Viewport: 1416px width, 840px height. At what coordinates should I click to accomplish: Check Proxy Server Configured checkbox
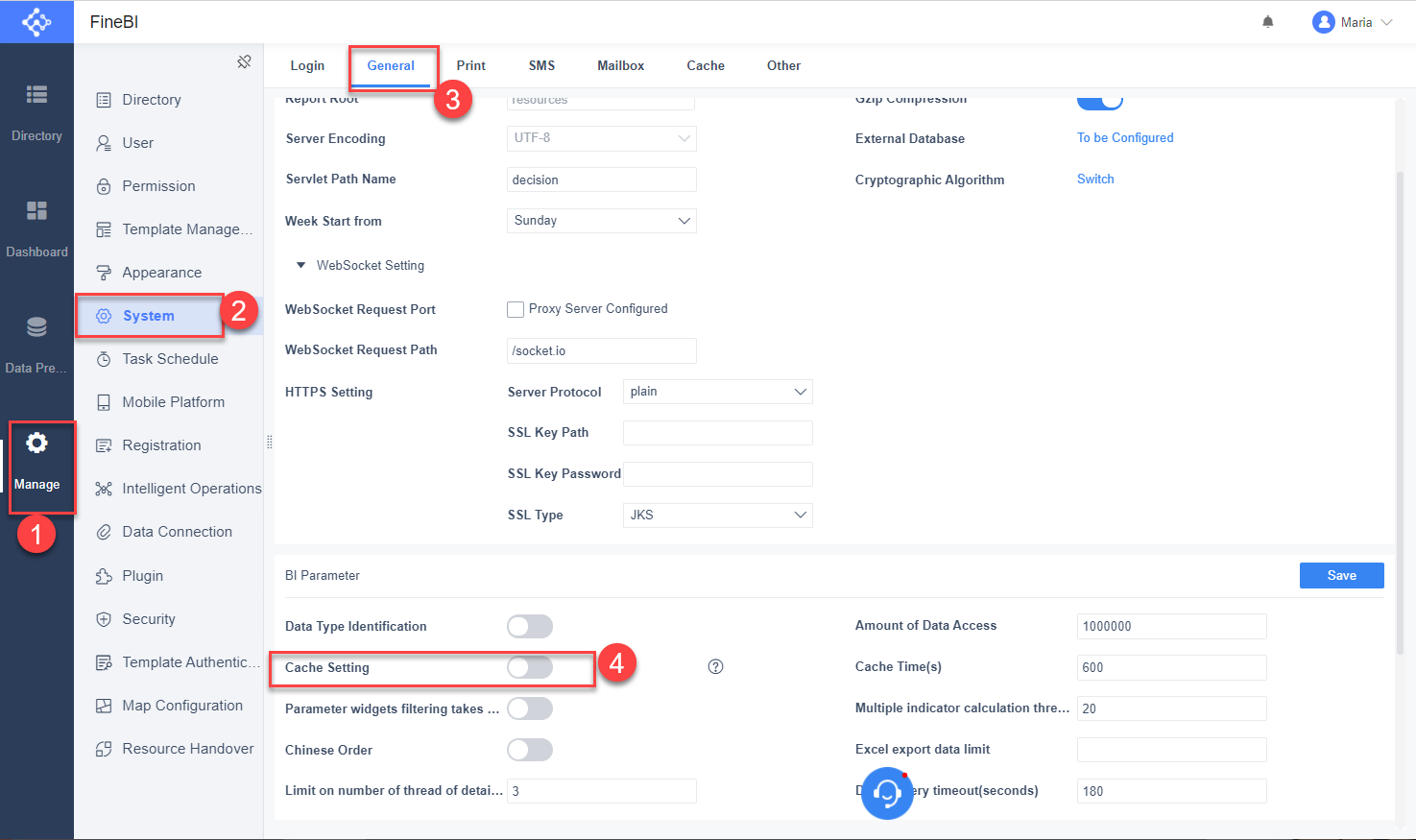[x=516, y=309]
